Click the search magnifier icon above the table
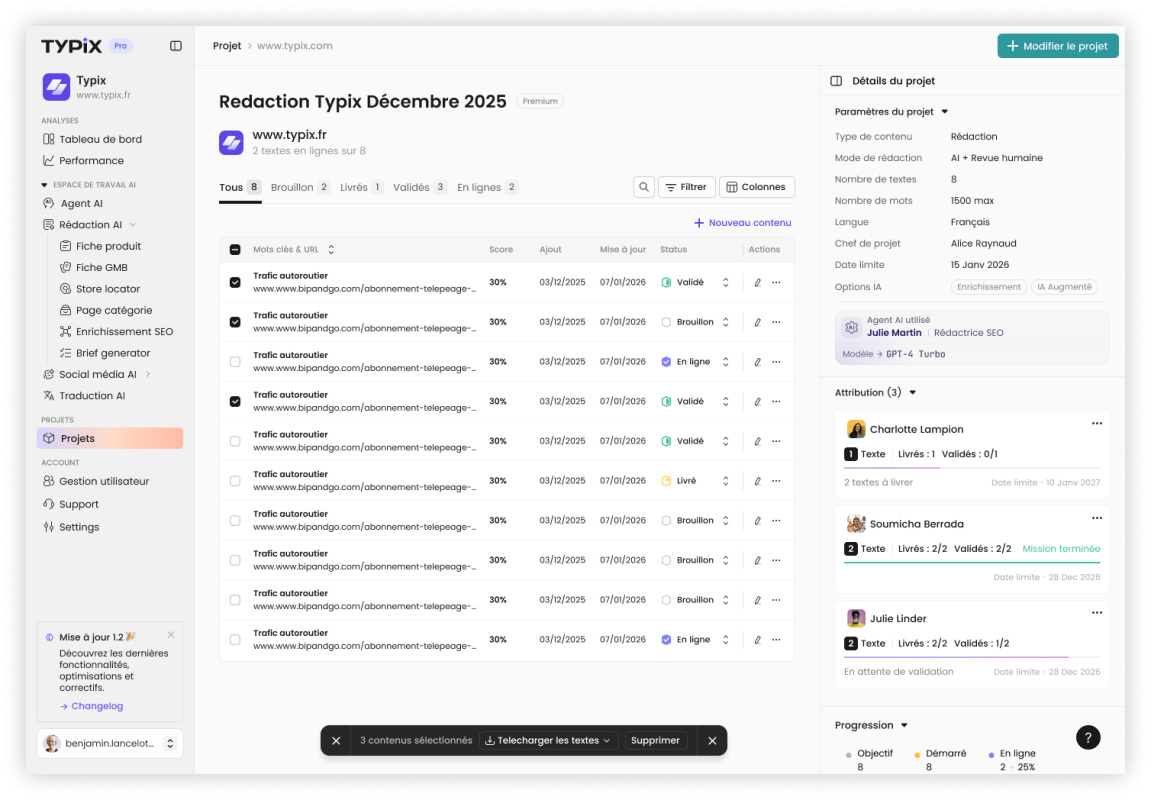1151x800 pixels. tap(644, 187)
